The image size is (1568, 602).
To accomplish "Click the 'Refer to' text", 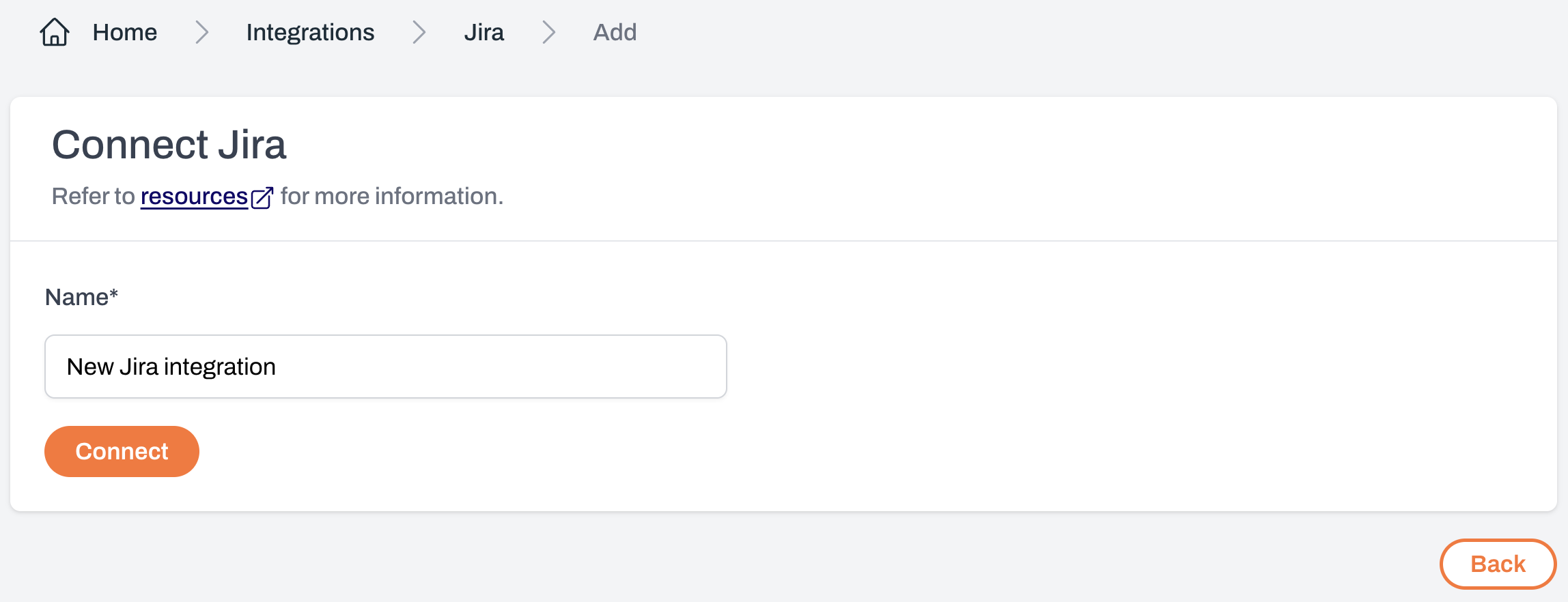I will coord(94,197).
